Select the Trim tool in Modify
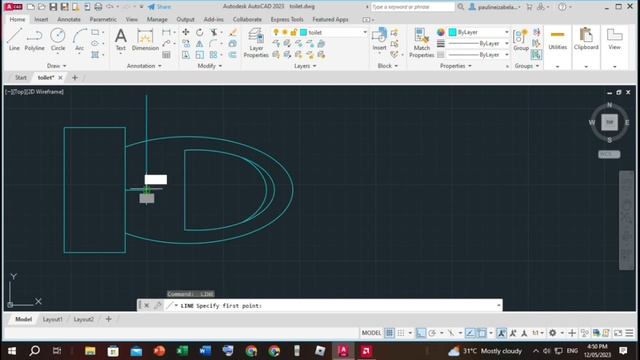 [213, 32]
